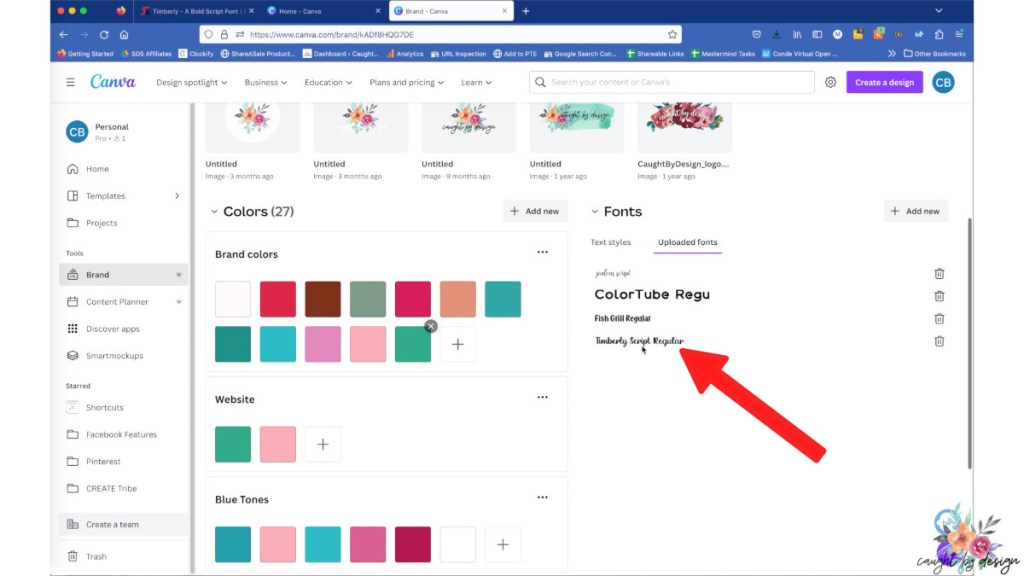1024x576 pixels.
Task: Open the hamburger menu beside the Canva logo
Action: (70, 82)
